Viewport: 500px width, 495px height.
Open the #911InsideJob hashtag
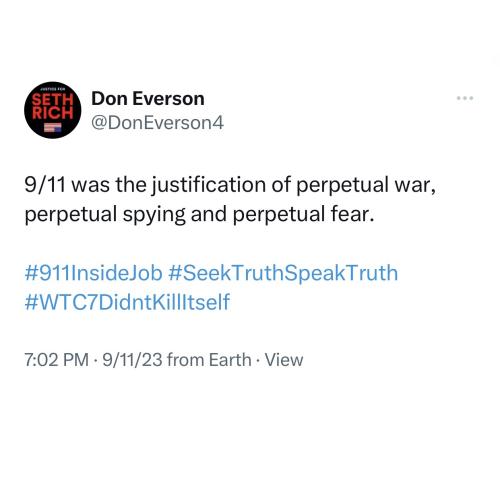tap(94, 273)
